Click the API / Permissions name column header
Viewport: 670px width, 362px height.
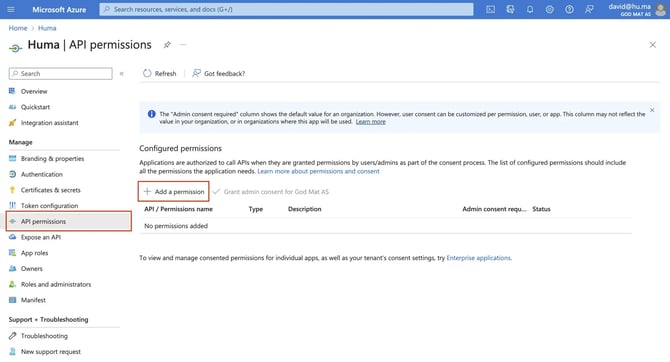[x=178, y=209]
